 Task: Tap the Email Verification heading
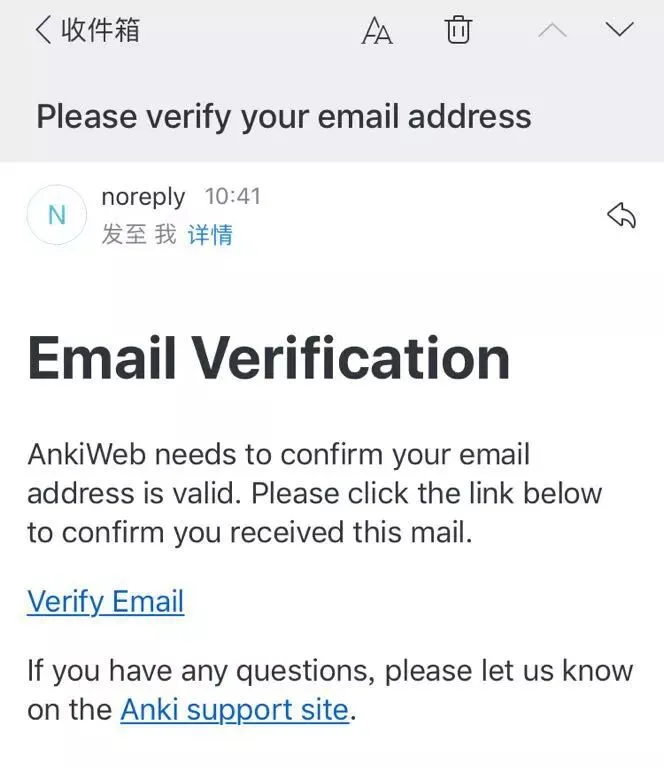(269, 357)
